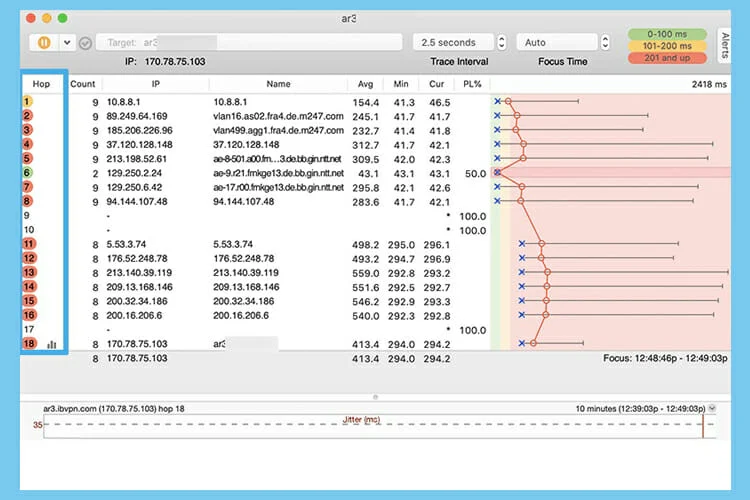Image resolution: width=750 pixels, height=500 pixels.
Task: Select hop 16 red badge
Action: (29, 315)
